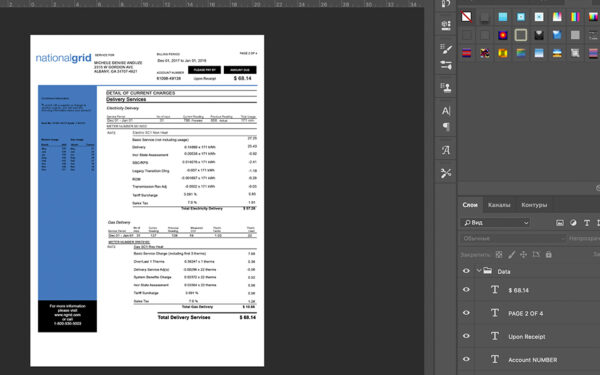Image resolution: width=600 pixels, height=375 pixels.
Task: Apply the glossy blue style preset
Action: point(557,35)
